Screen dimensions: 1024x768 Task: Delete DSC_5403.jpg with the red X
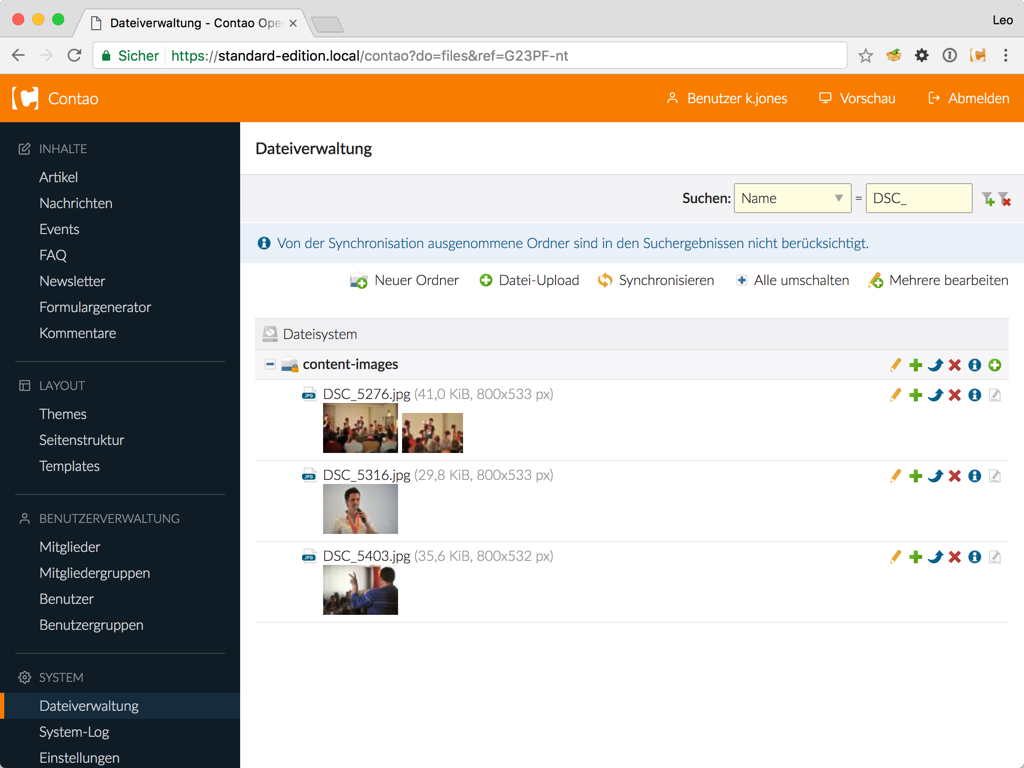coord(955,557)
